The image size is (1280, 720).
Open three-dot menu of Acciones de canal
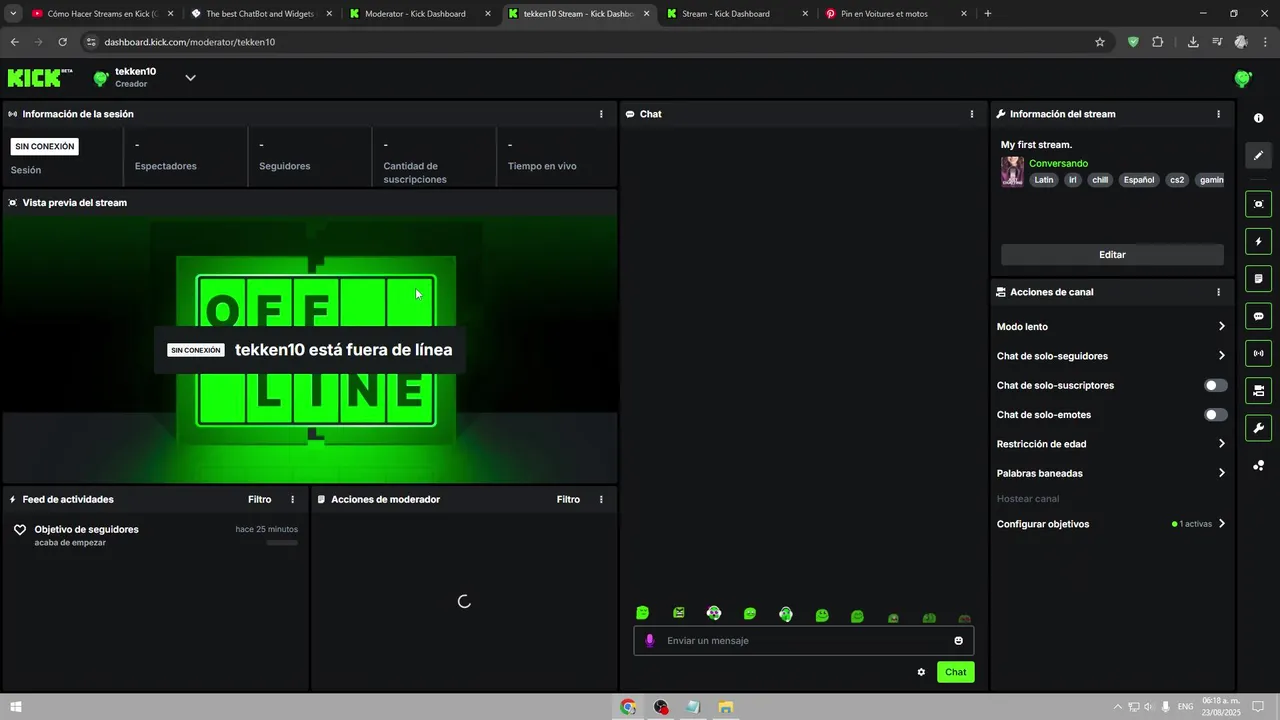click(1218, 292)
